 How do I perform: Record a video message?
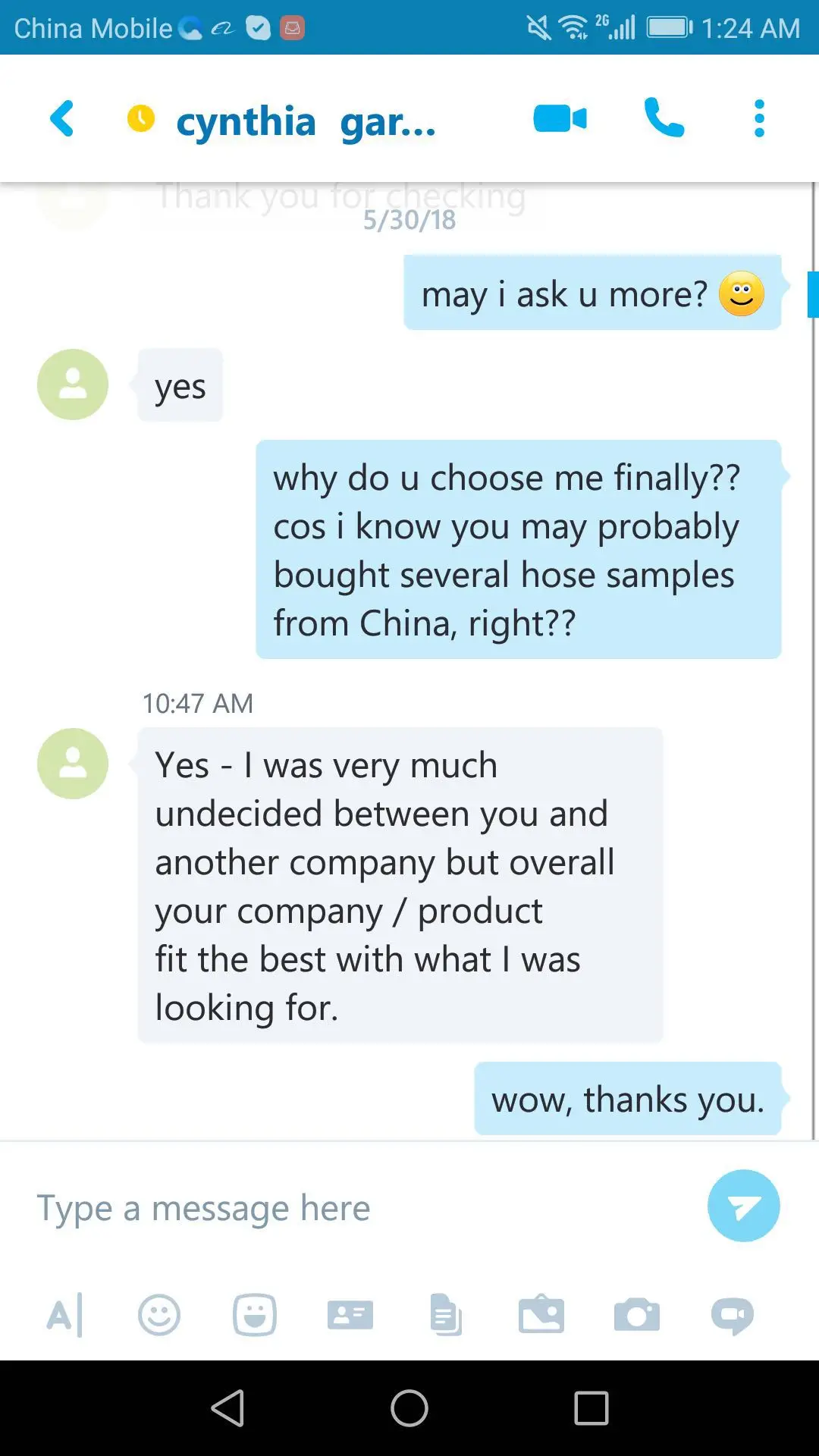tap(732, 1315)
